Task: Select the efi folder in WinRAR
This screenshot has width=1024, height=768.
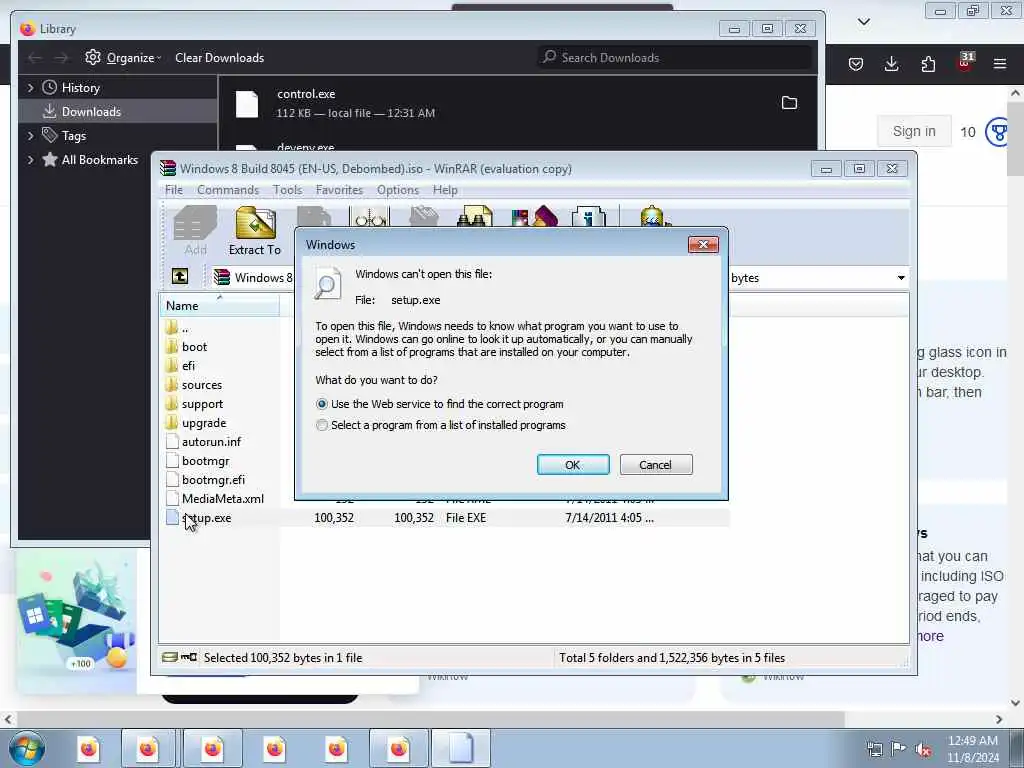Action: 188,365
